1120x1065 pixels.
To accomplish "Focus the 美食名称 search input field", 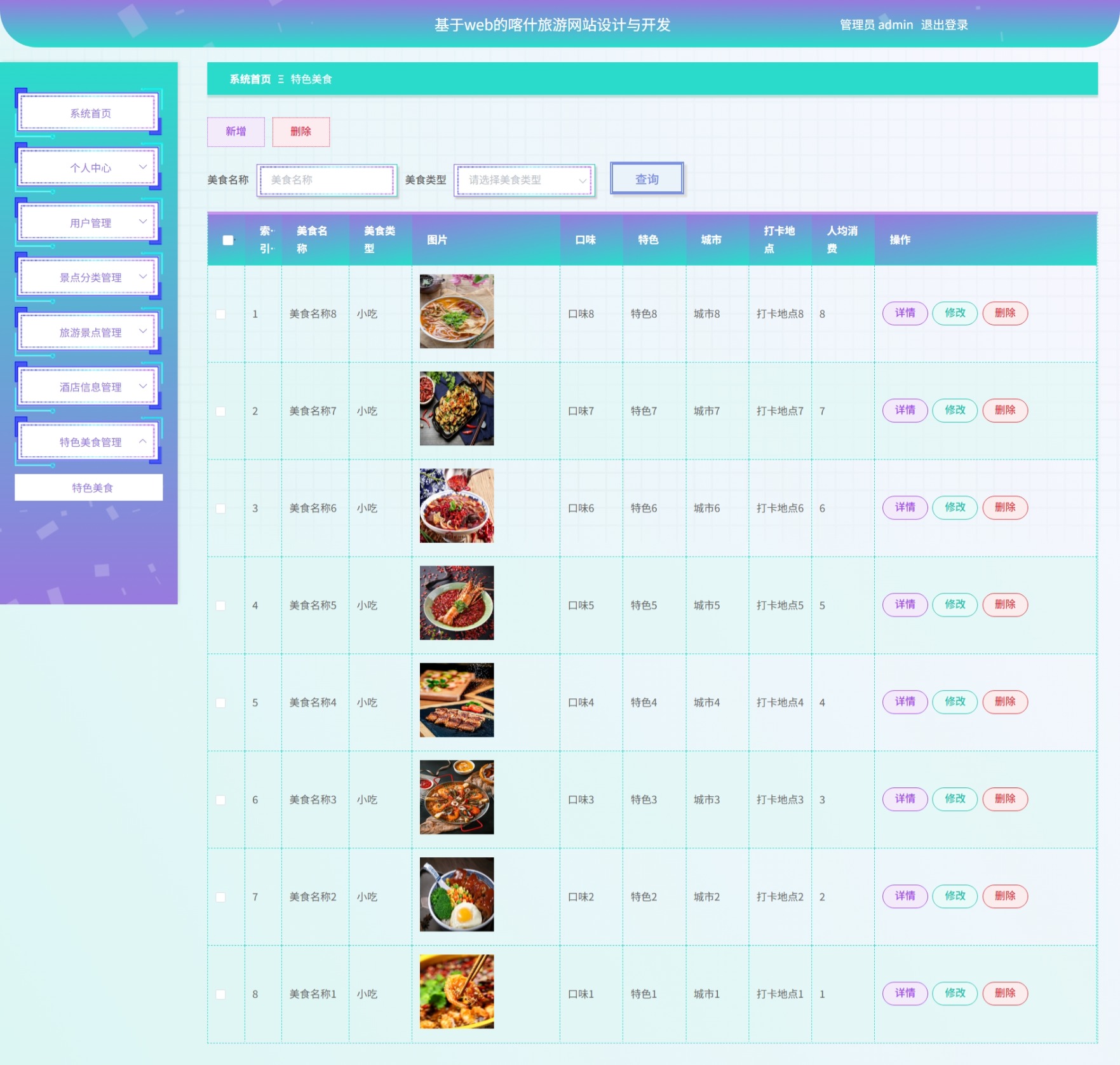I will pyautogui.click(x=327, y=180).
